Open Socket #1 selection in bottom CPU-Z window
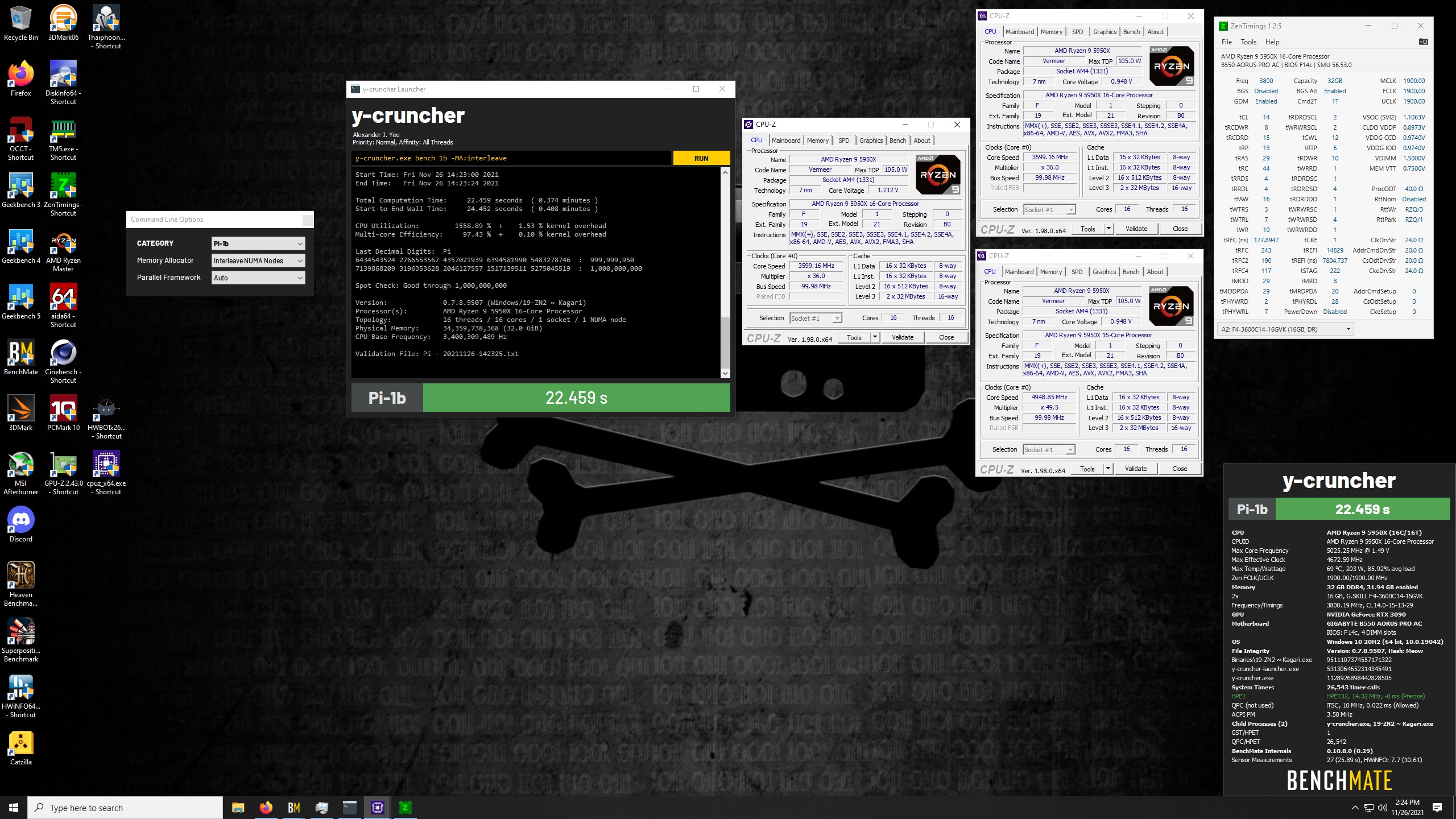Image resolution: width=1456 pixels, height=819 pixels. coord(1049,449)
